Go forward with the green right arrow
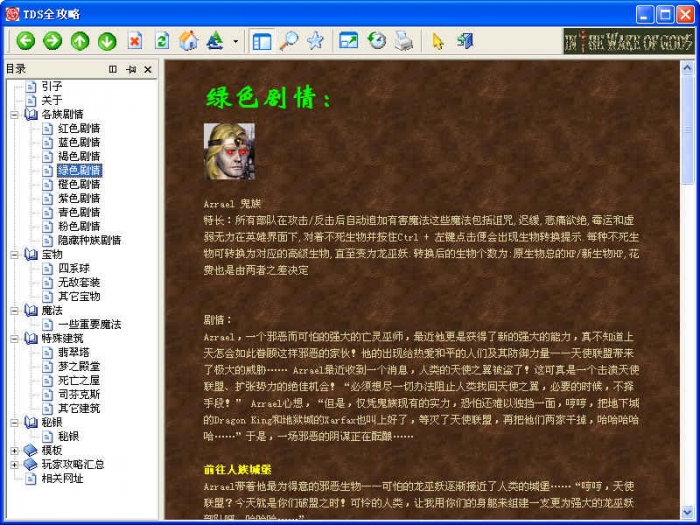This screenshot has width=700, height=525. pos(53,41)
